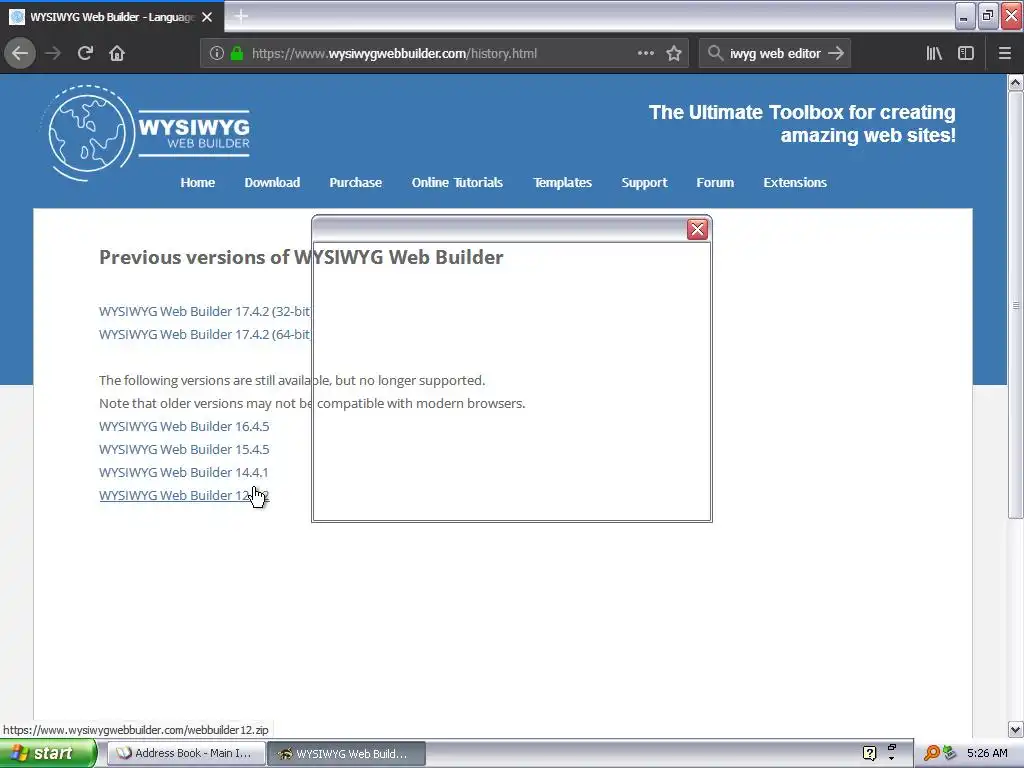Image resolution: width=1024 pixels, height=768 pixels.
Task: Click the help question-mark tray icon
Action: click(869, 753)
